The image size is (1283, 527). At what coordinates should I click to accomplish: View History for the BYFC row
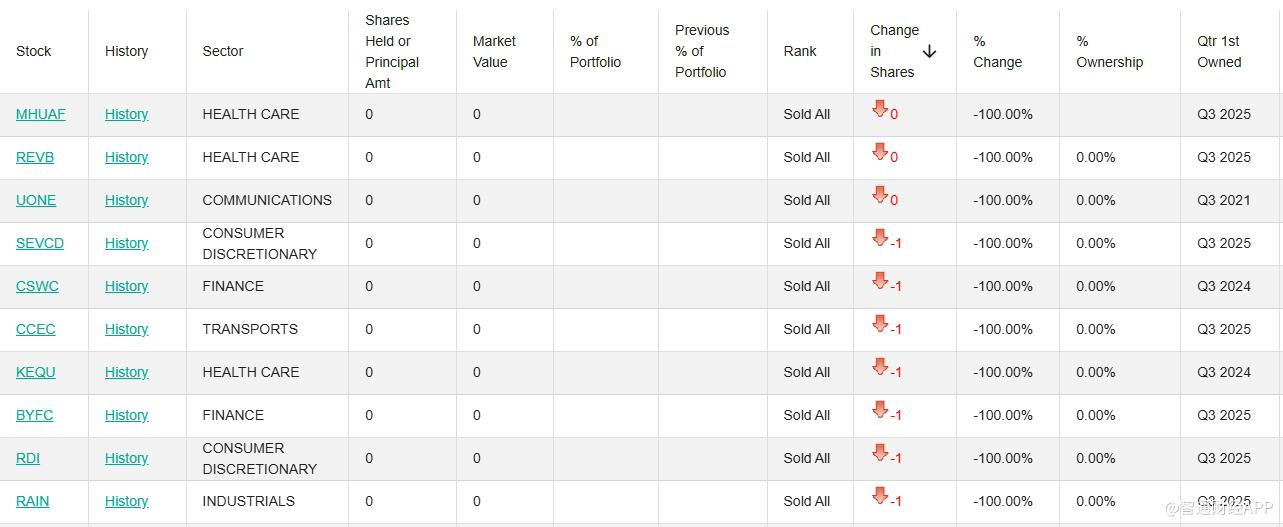126,415
